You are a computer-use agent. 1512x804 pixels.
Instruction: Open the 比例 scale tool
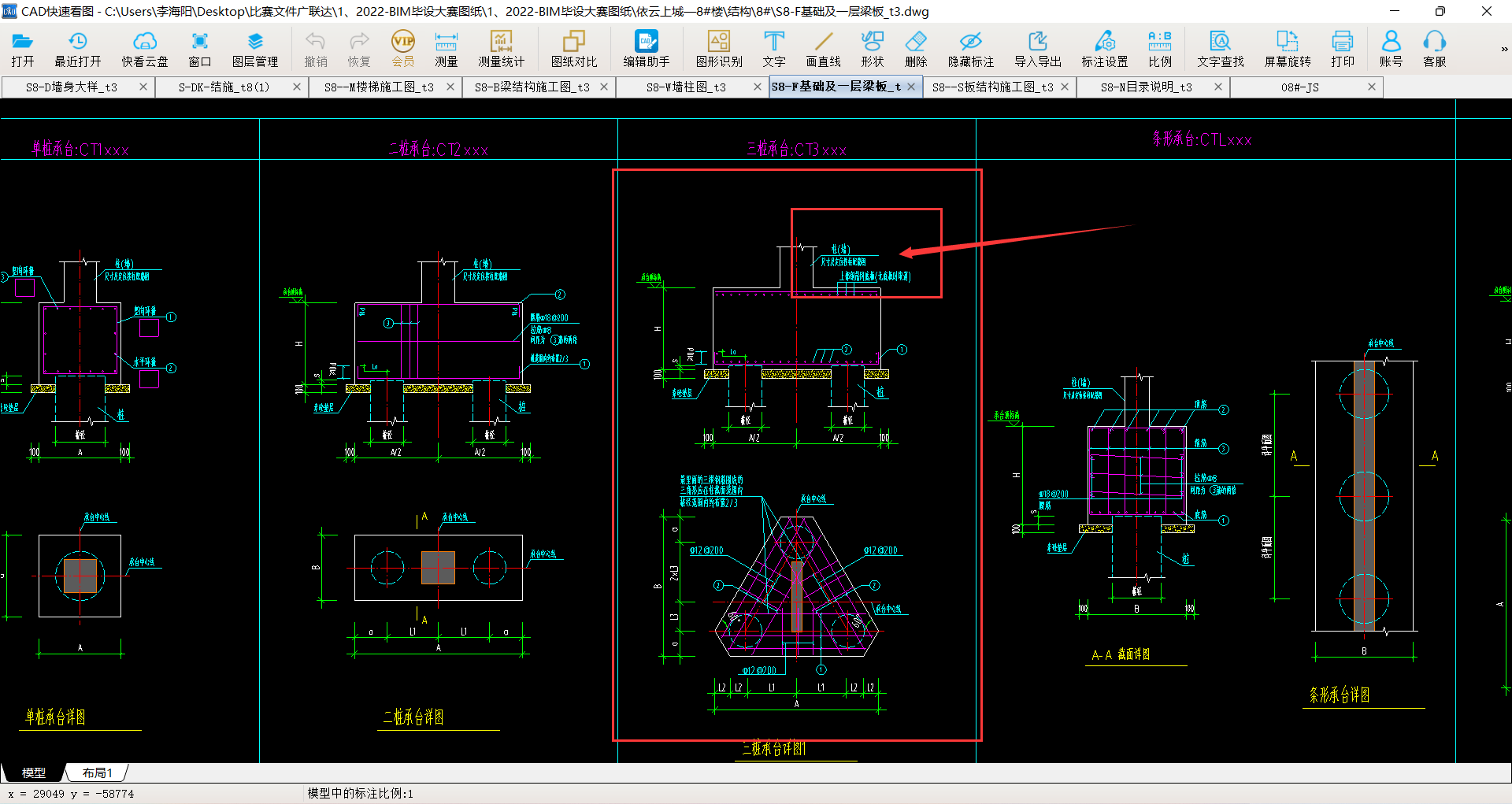1160,49
